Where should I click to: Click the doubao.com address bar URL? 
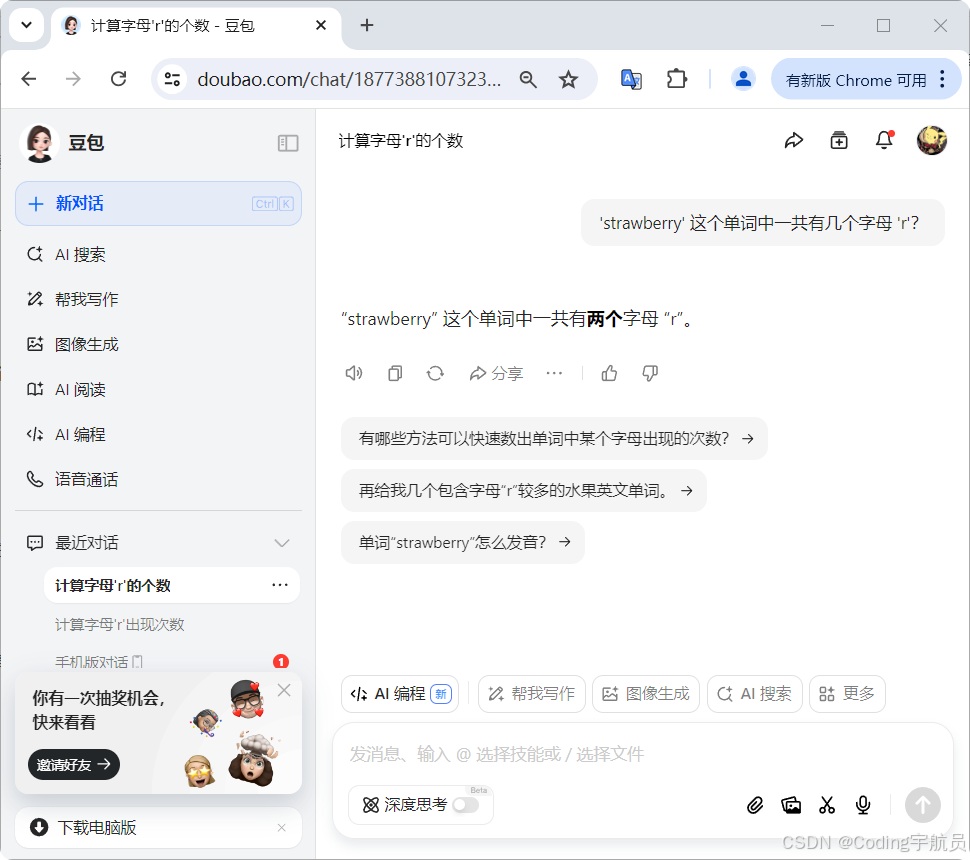pos(349,79)
